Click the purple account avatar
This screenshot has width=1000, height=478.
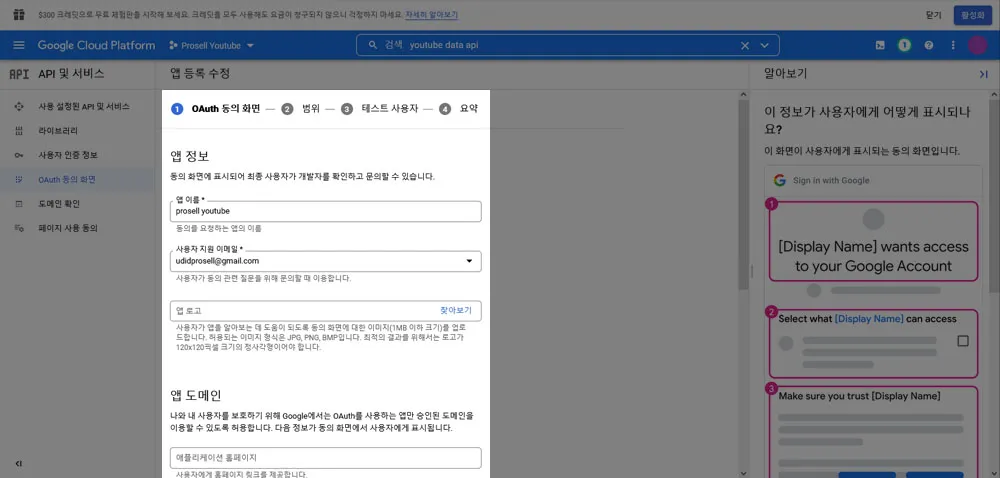tap(977, 45)
